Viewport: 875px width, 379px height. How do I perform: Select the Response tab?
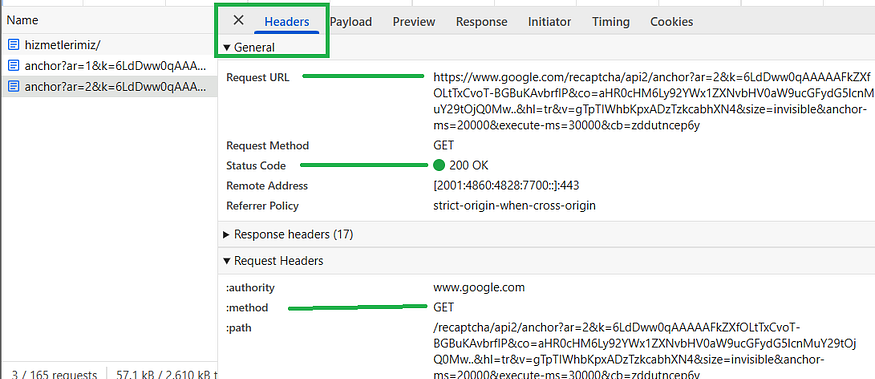click(482, 22)
